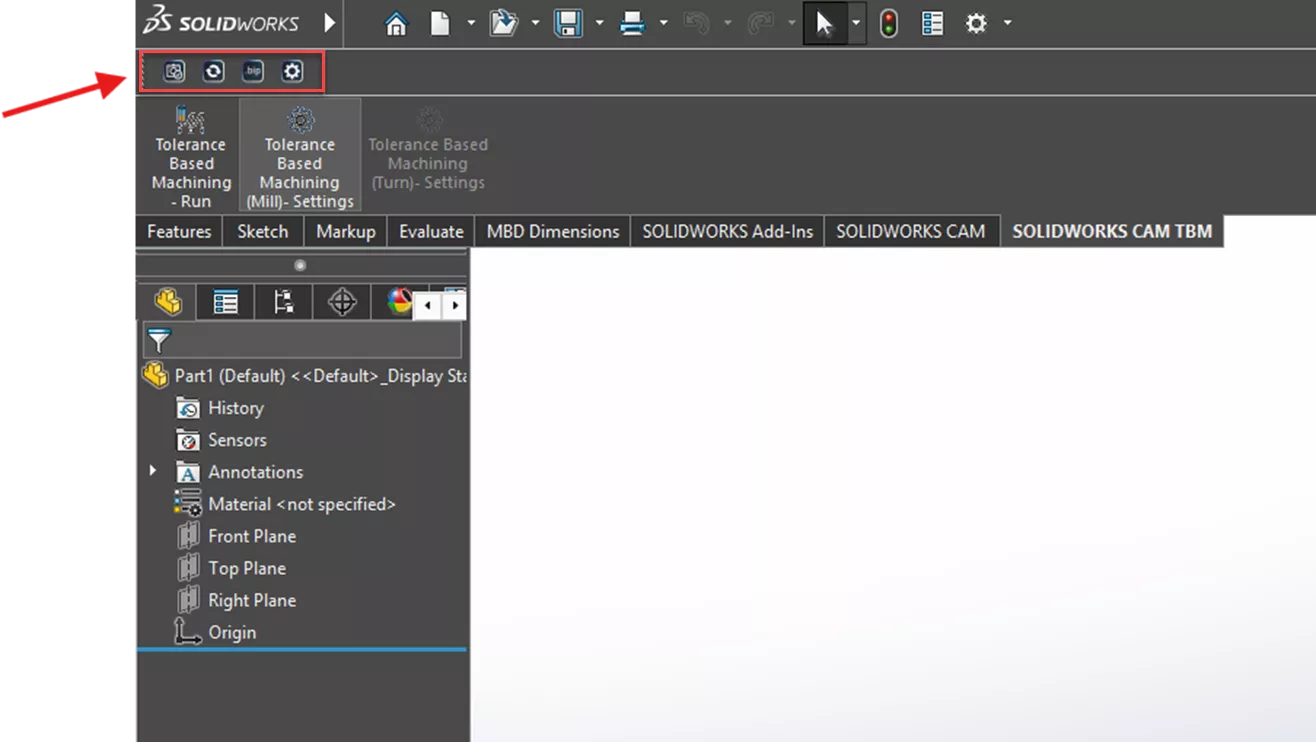
Task: Open the PropertyManager tab icon
Action: click(x=226, y=302)
